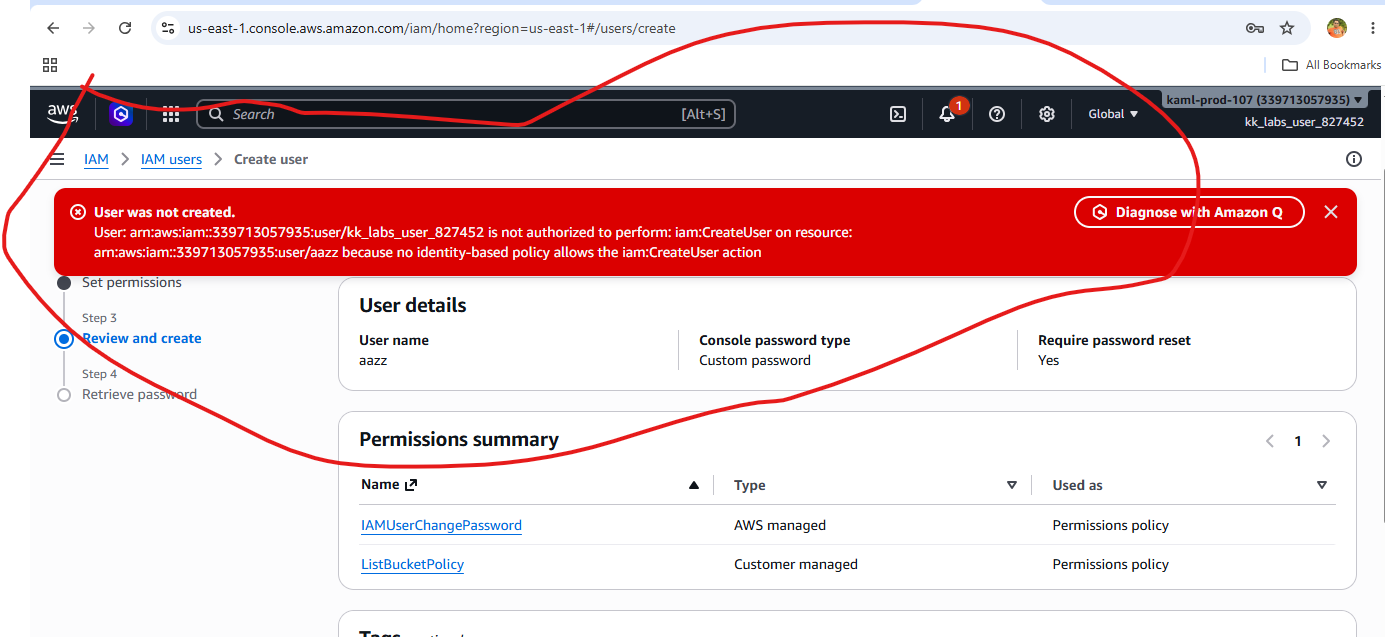1385x637 pixels.
Task: Click the error status icon in banner
Action: 78,212
